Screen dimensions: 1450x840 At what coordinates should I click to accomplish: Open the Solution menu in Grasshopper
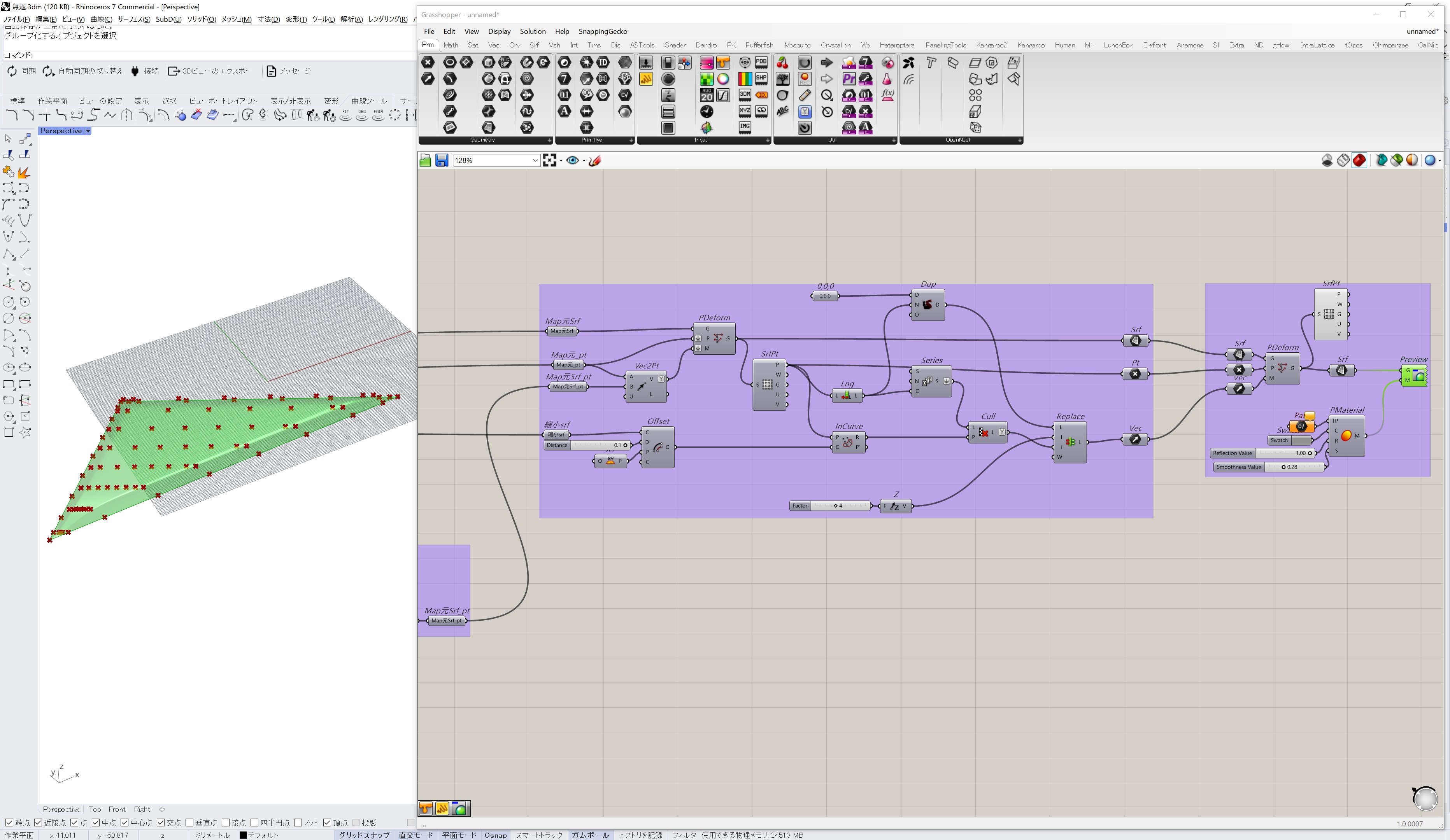(532, 31)
